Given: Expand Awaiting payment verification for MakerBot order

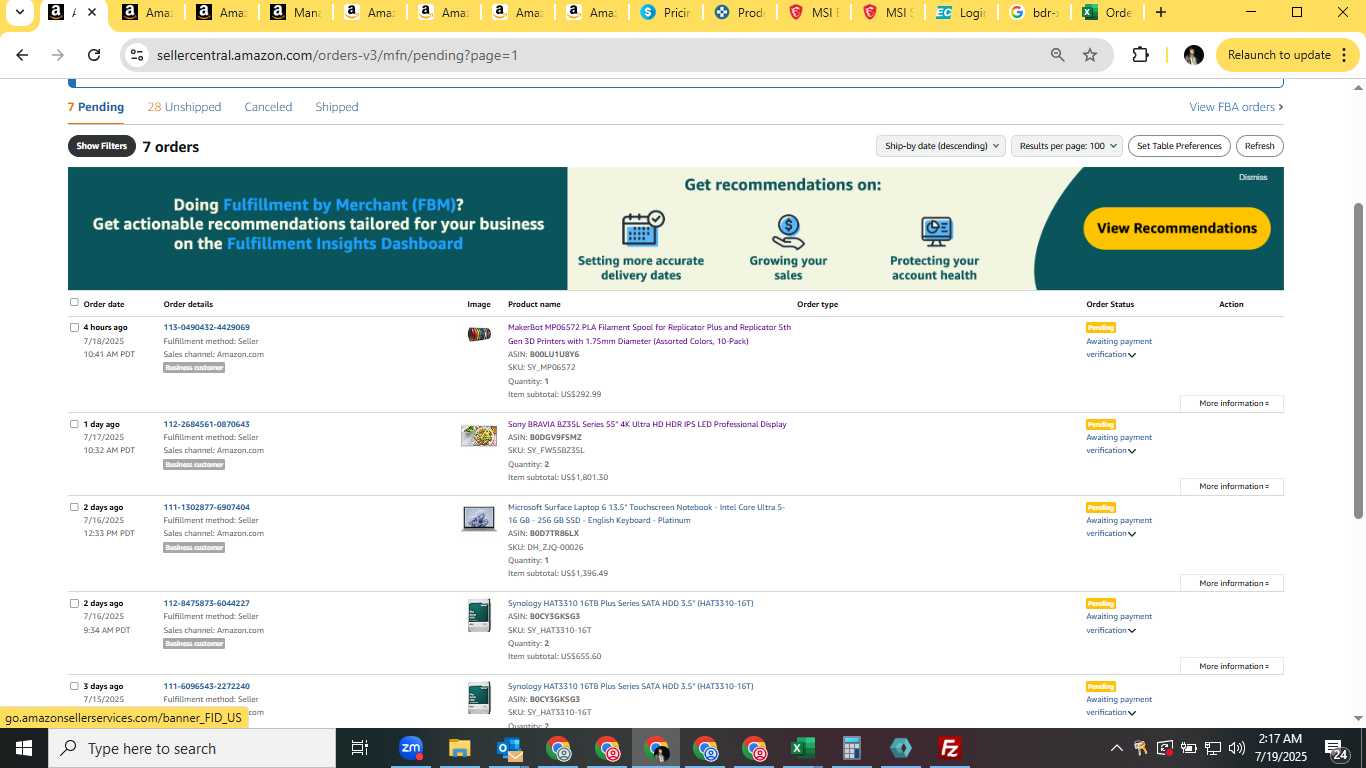Looking at the screenshot, I should (1132, 355).
